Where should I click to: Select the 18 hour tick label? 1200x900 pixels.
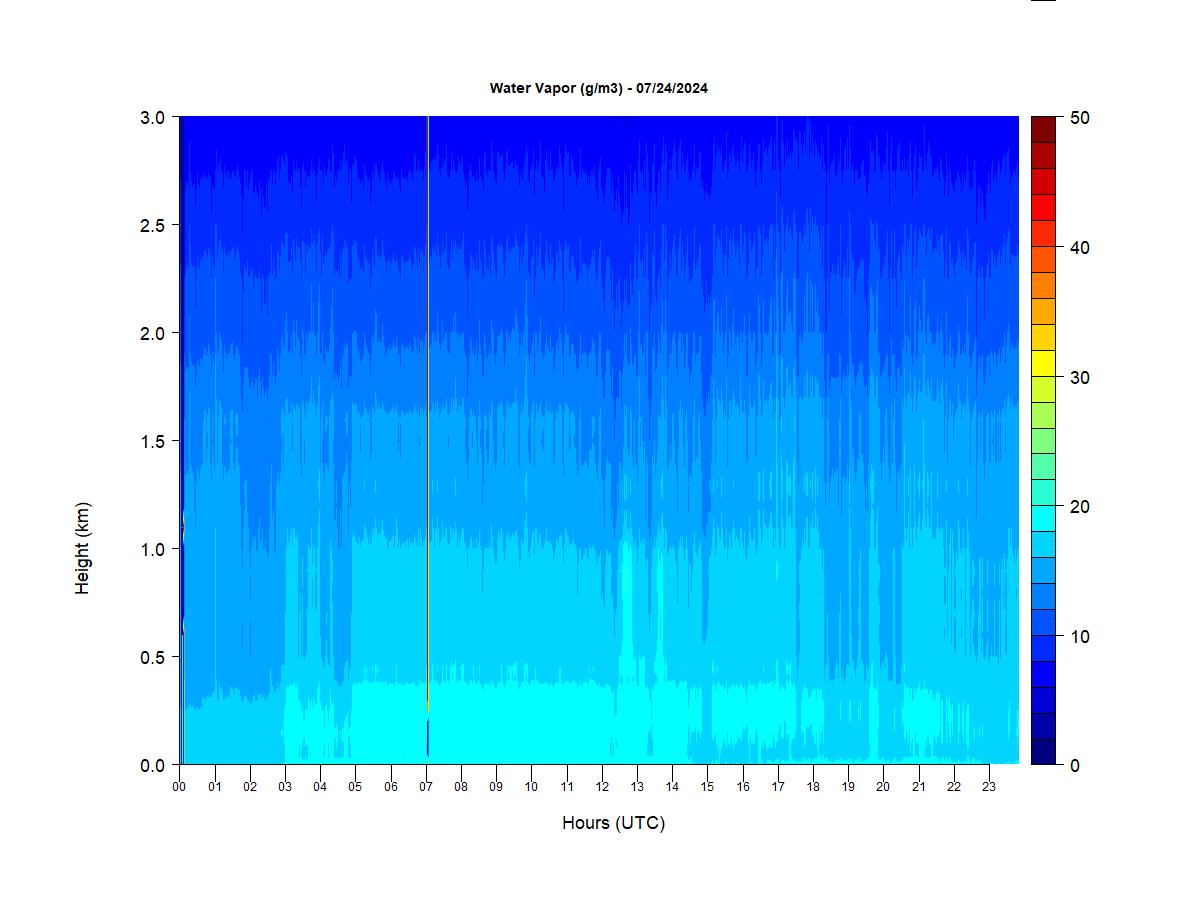coord(813,787)
